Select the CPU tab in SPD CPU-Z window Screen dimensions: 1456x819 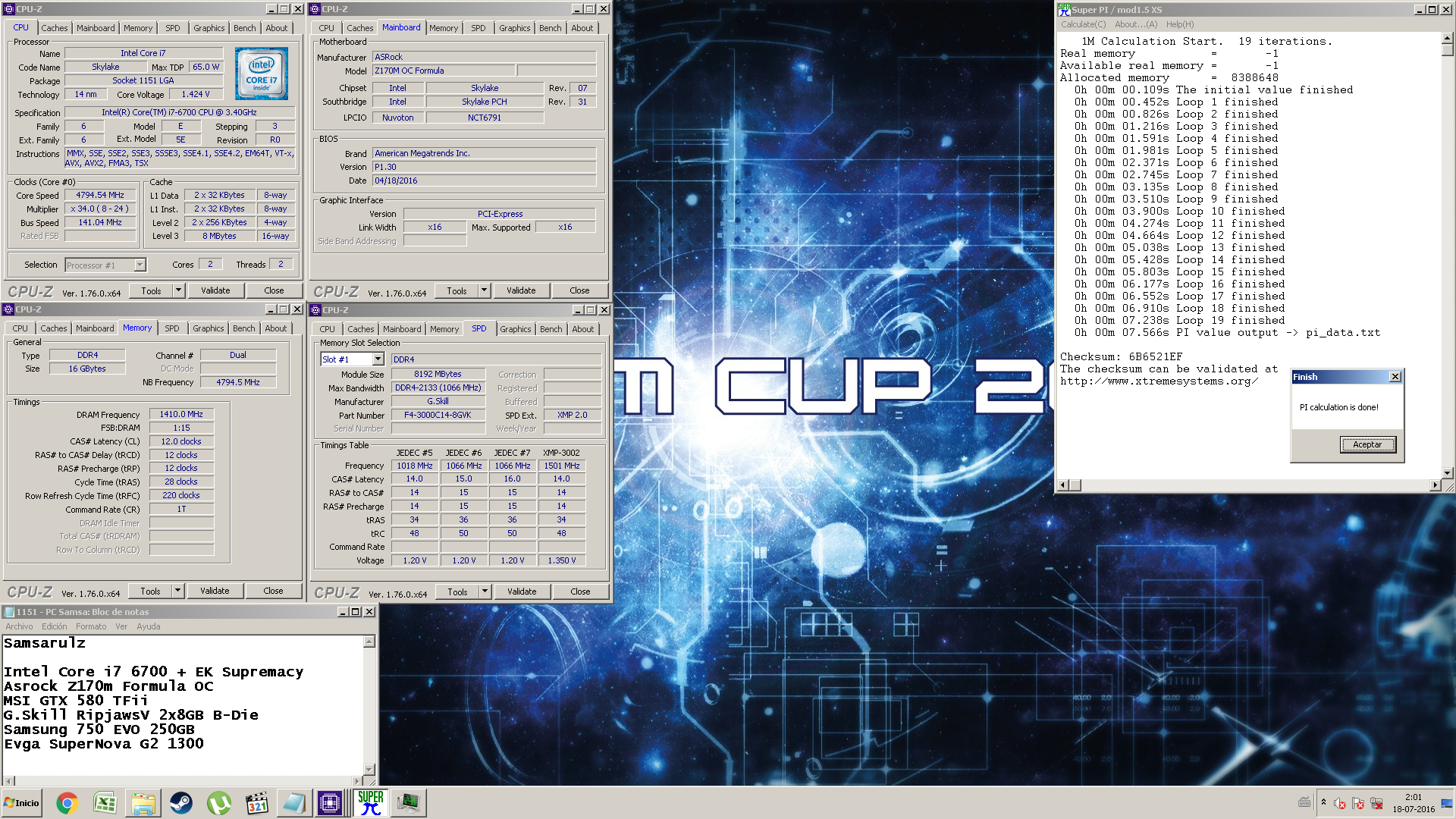pyautogui.click(x=328, y=329)
